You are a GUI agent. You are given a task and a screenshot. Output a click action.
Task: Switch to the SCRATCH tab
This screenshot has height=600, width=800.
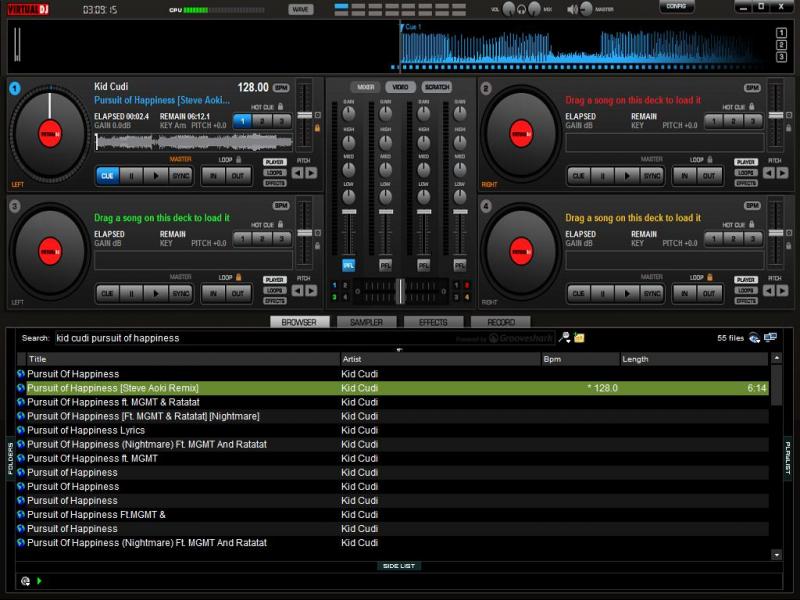coord(437,87)
